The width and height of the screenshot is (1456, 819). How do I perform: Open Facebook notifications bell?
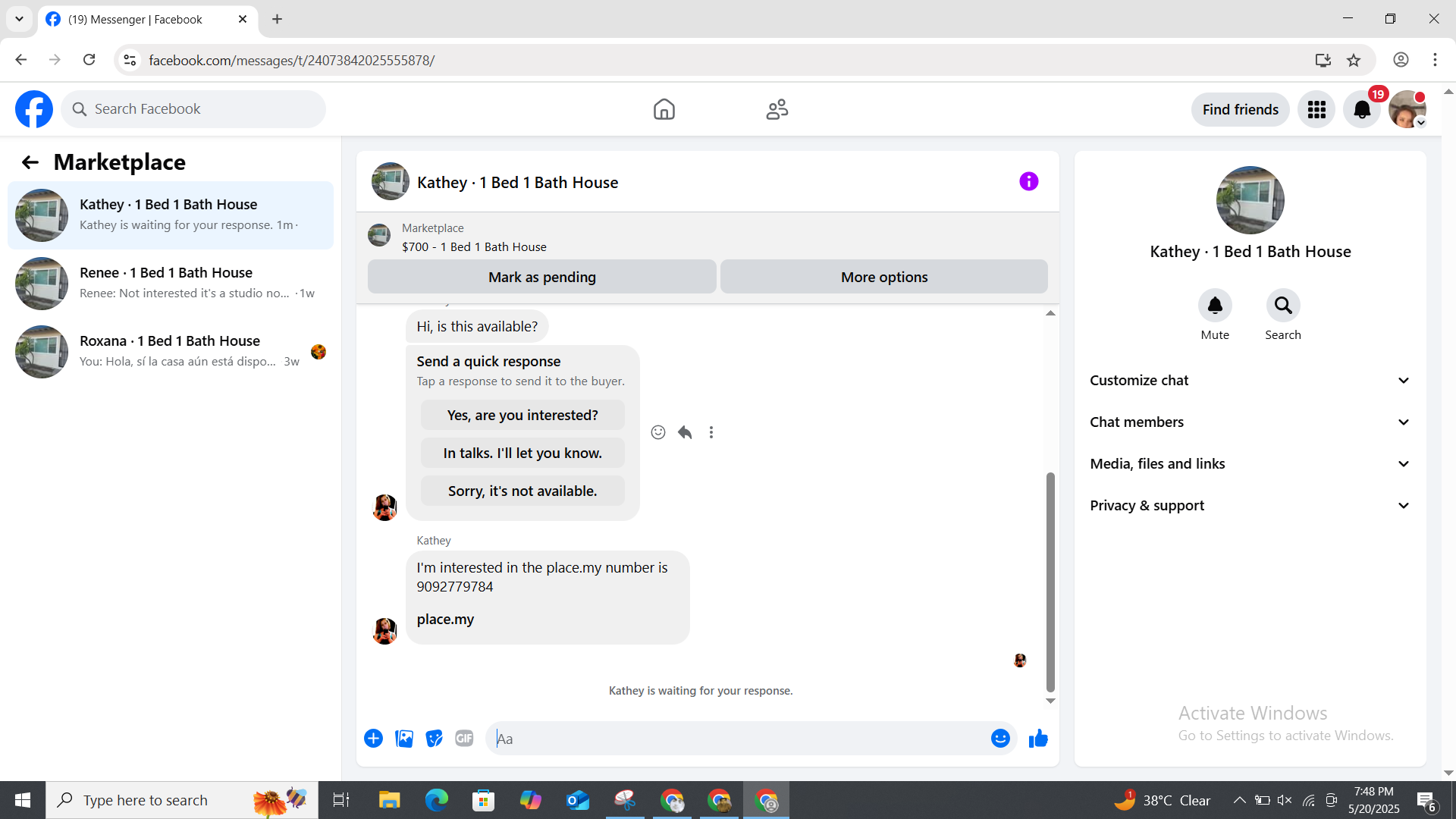click(1362, 110)
